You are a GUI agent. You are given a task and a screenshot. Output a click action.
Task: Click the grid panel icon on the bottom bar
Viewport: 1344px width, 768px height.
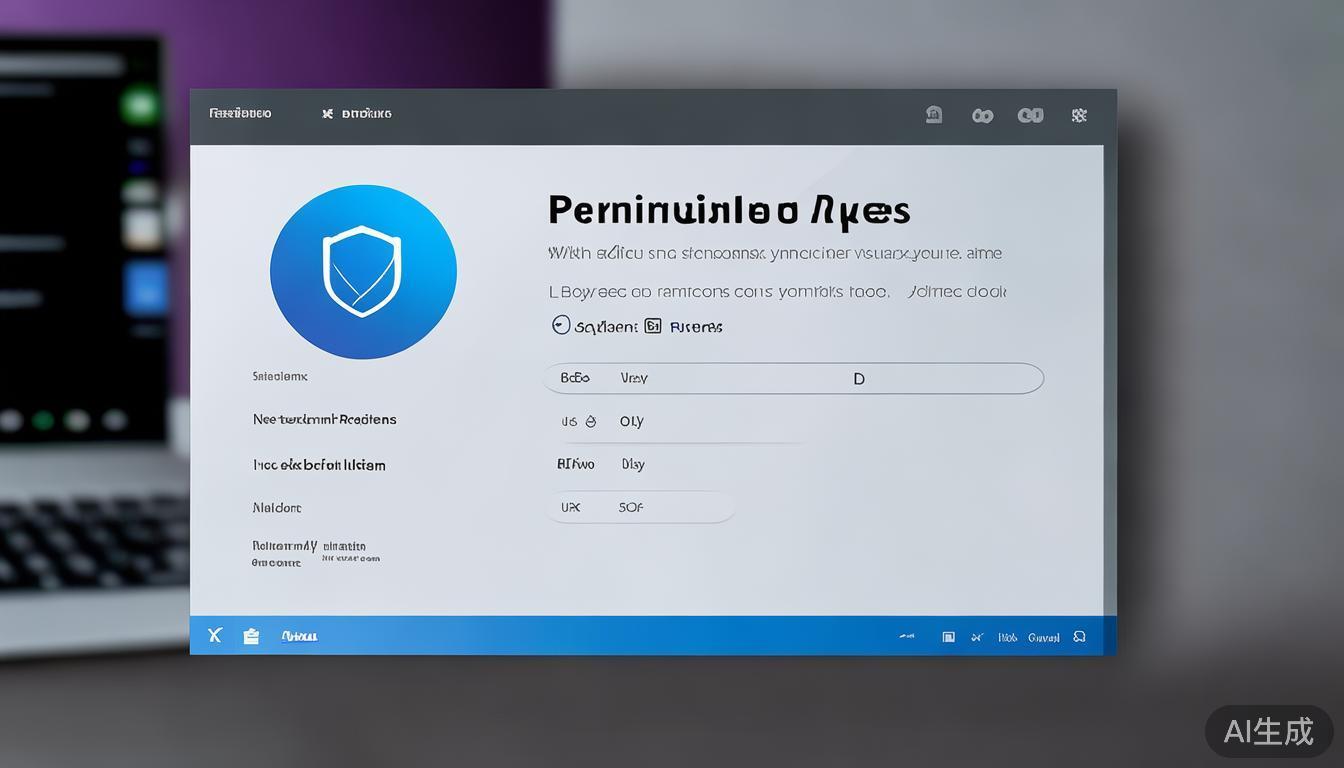[x=948, y=636]
